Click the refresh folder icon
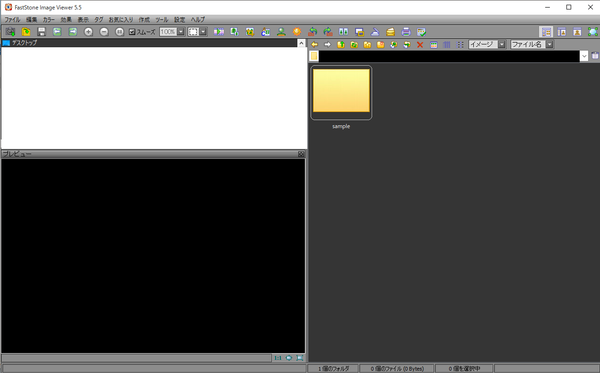The width and height of the screenshot is (600, 373). [x=354, y=45]
